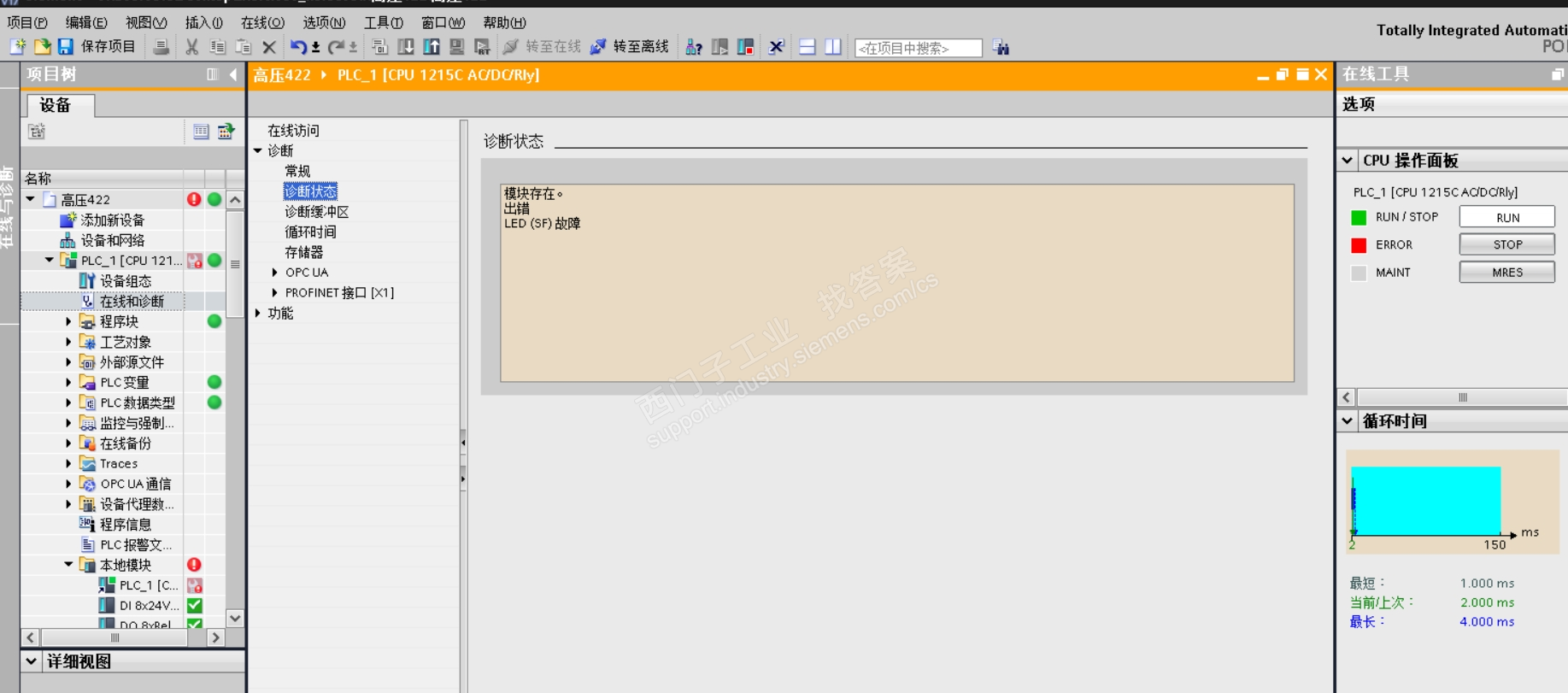Click the Compile toolbar icon

[380, 47]
